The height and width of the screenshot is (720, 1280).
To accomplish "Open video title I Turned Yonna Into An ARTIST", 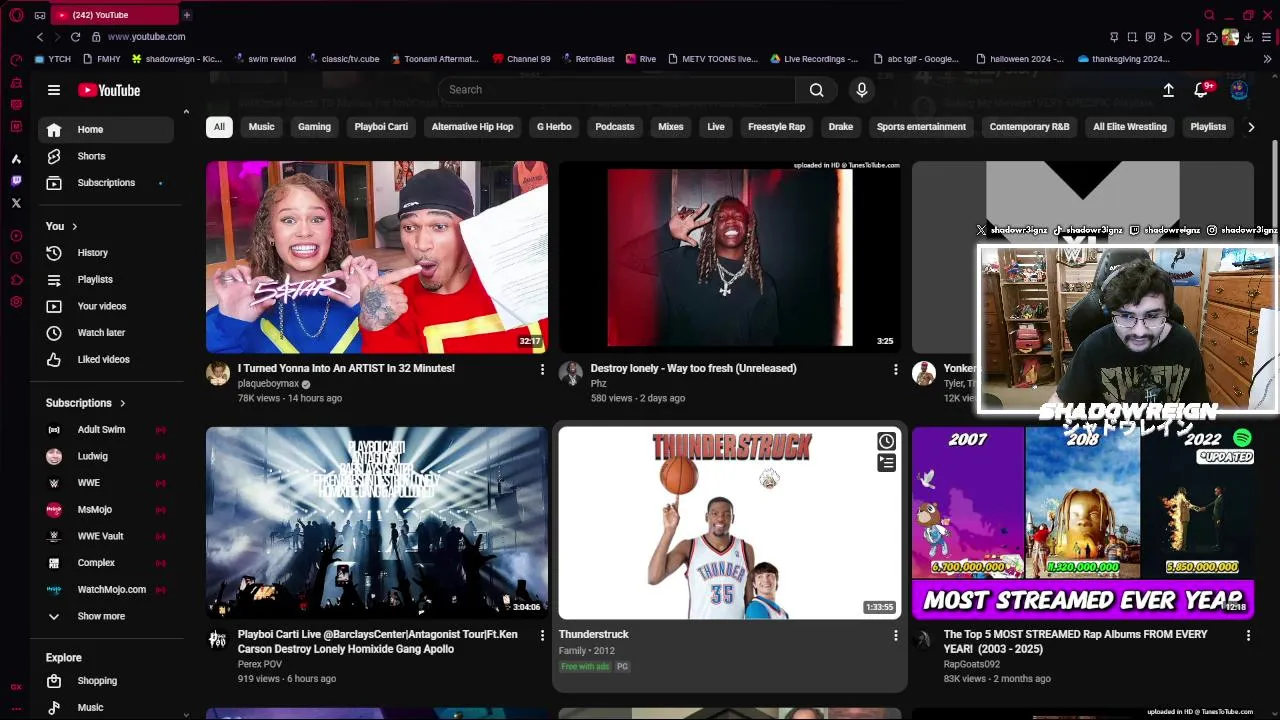I will (x=346, y=369).
